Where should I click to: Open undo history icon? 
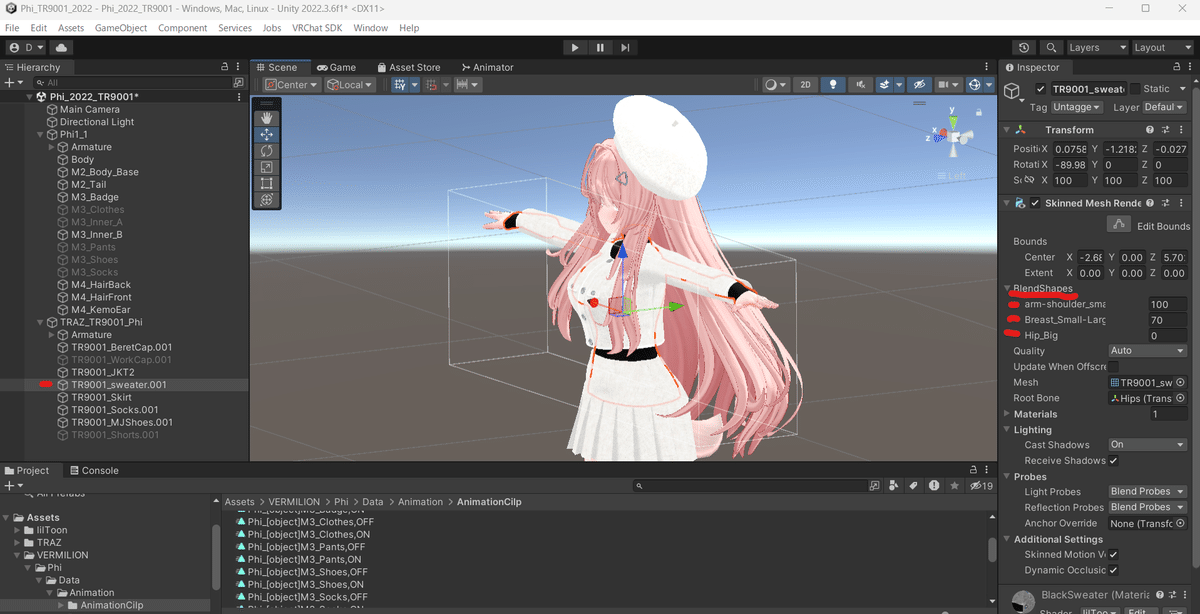point(1023,47)
